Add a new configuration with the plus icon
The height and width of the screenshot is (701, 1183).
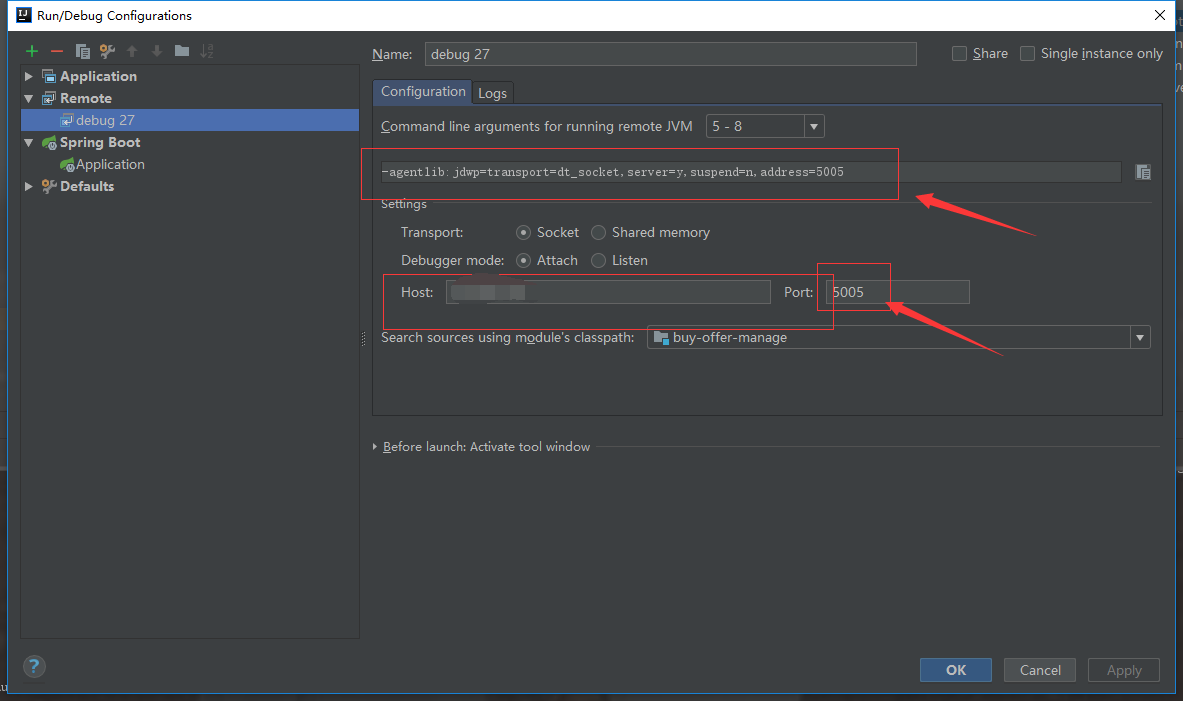[32, 51]
